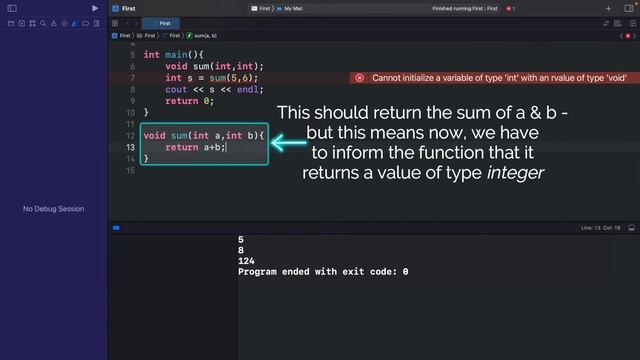This screenshot has height=360, width=640.
Task: Open the Project navigator folder icon
Action: 11,24
